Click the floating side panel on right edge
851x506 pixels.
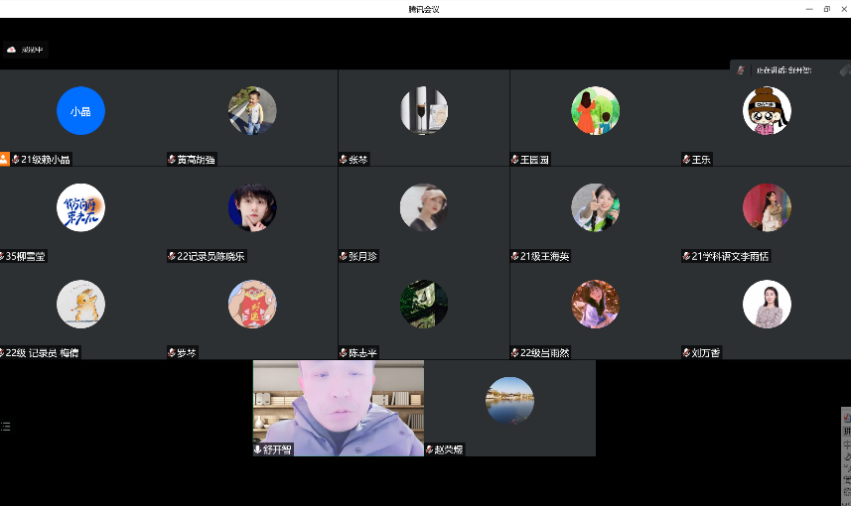point(846,455)
